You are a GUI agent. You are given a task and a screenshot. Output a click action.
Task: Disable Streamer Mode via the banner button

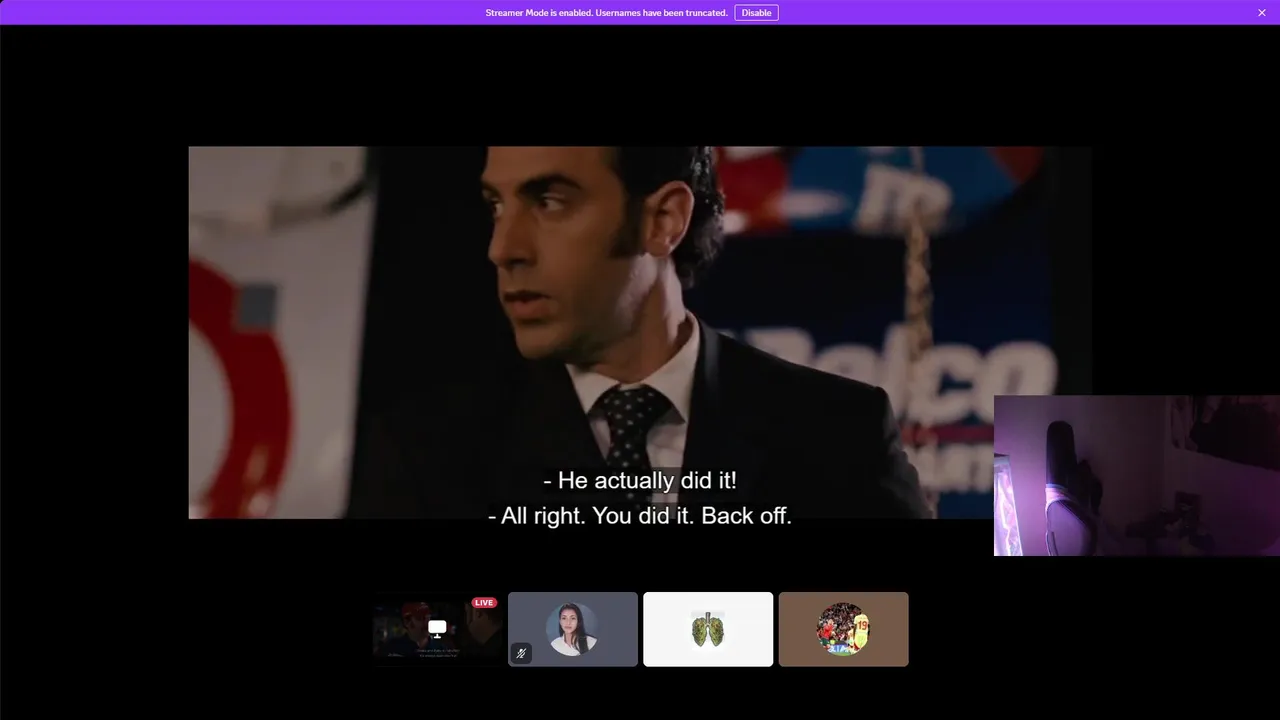click(756, 13)
